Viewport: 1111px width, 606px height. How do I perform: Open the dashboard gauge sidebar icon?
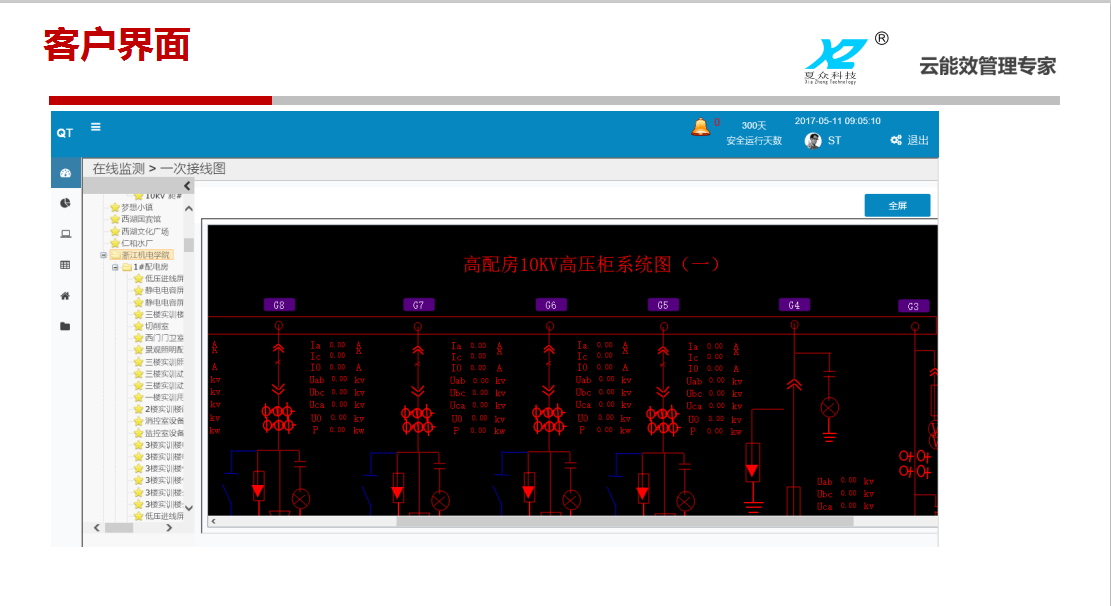click(x=65, y=173)
